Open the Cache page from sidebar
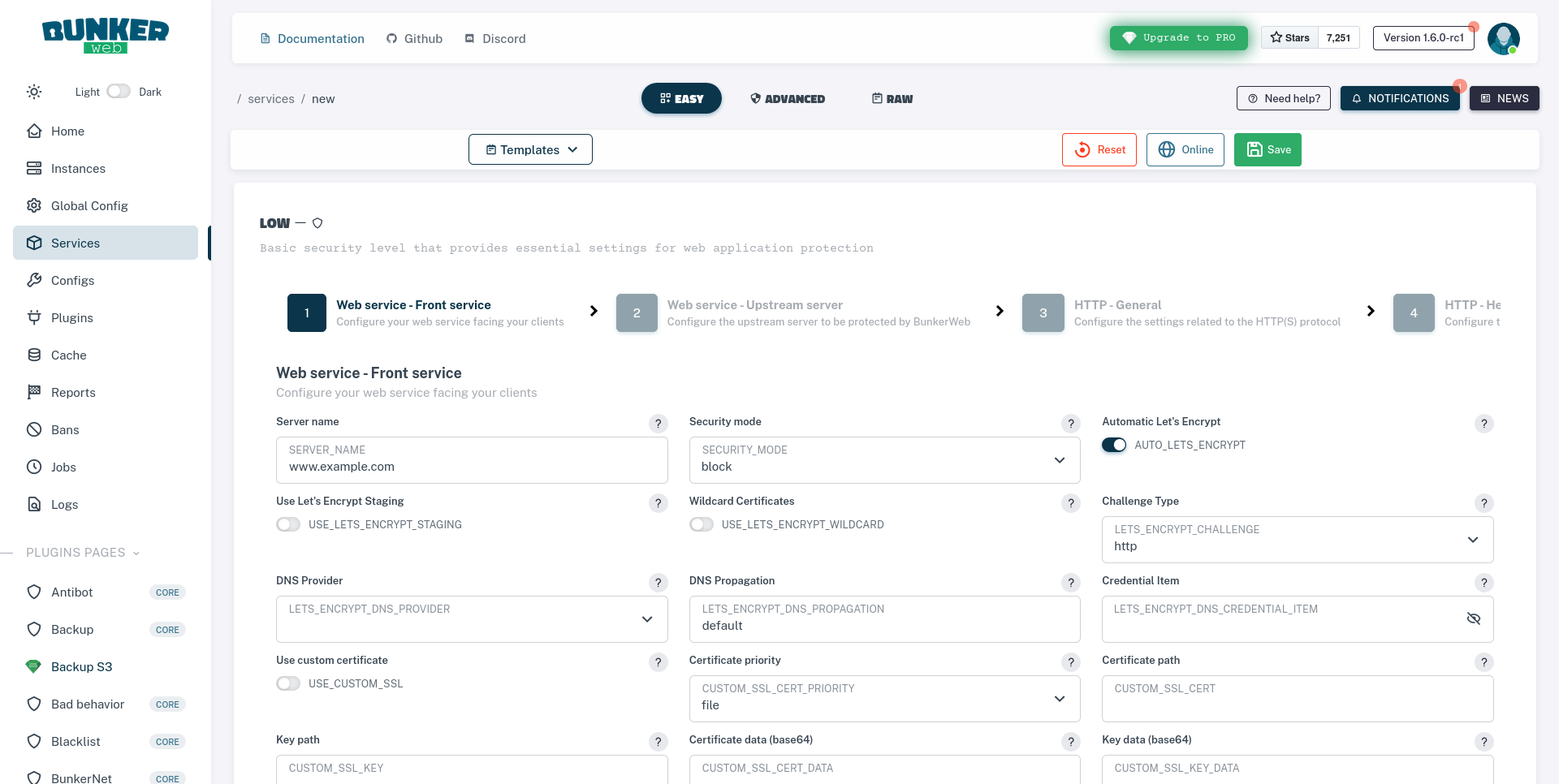Image resolution: width=1559 pixels, height=784 pixels. (67, 355)
